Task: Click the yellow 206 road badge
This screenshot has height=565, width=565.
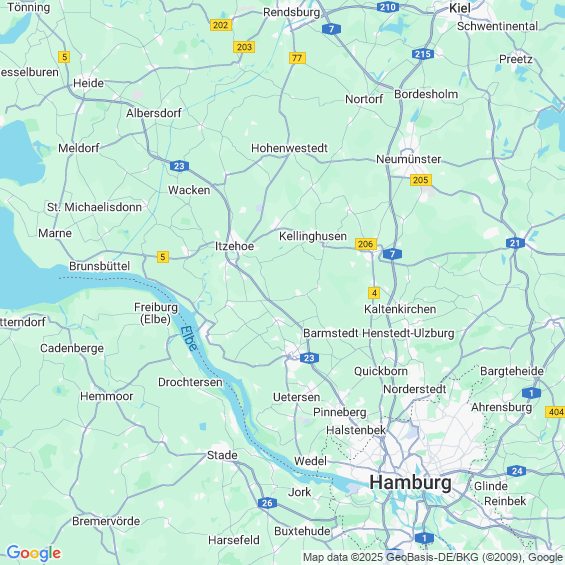Action: click(366, 244)
